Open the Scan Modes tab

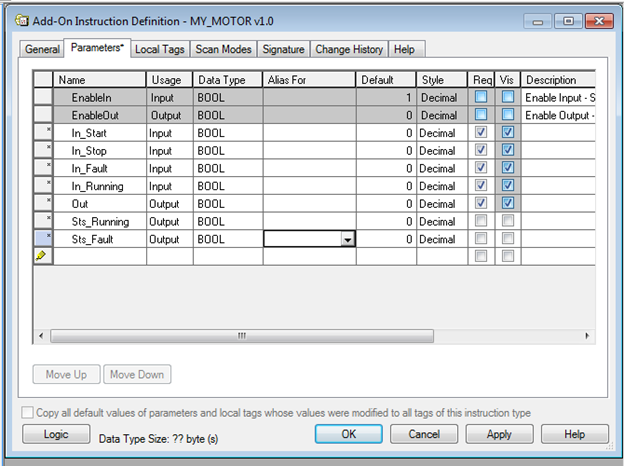coord(224,49)
